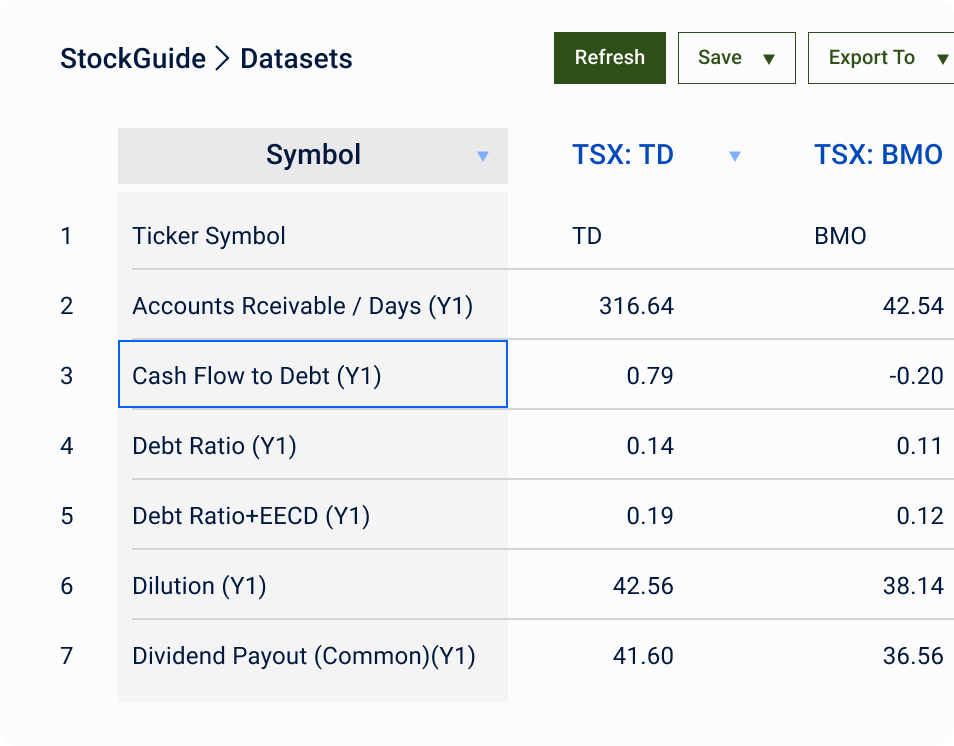Viewport: 954px width, 746px height.
Task: Click BMO's Debt Ratio value 0.11
Action: point(920,446)
